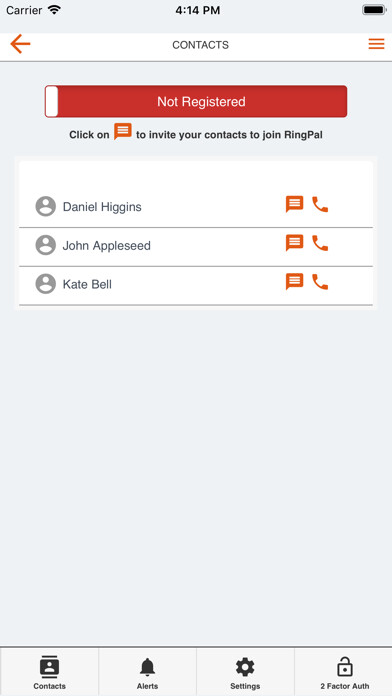Send invite message to John Appleseed

(294, 243)
